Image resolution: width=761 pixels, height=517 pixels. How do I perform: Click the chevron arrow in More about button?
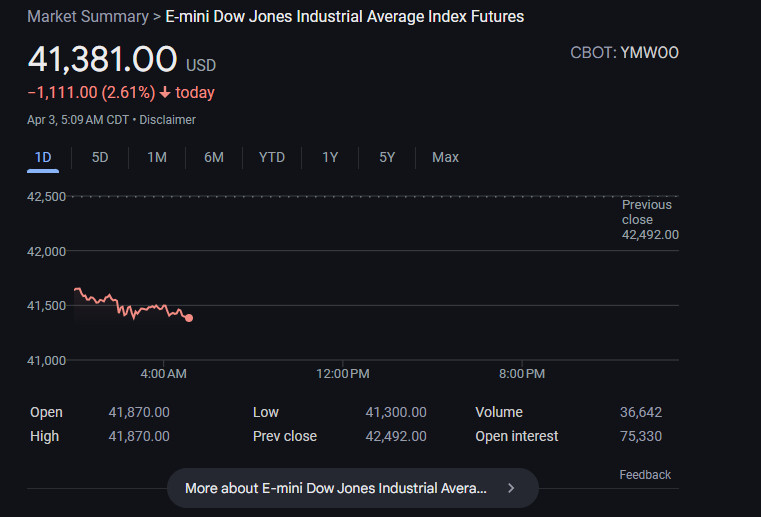511,488
